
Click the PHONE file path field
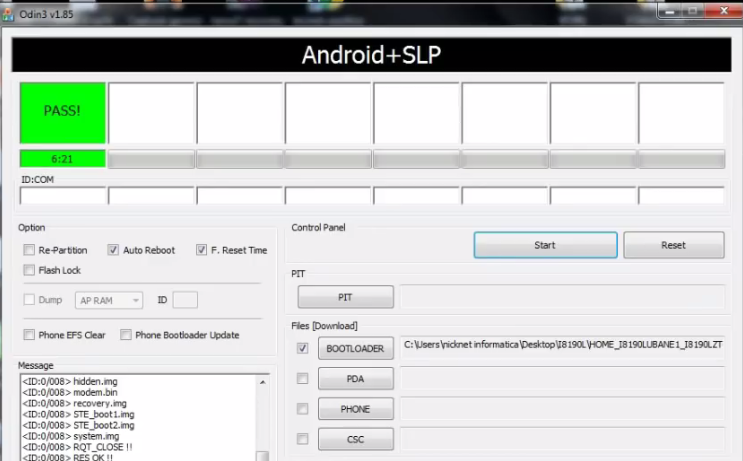[562, 409]
